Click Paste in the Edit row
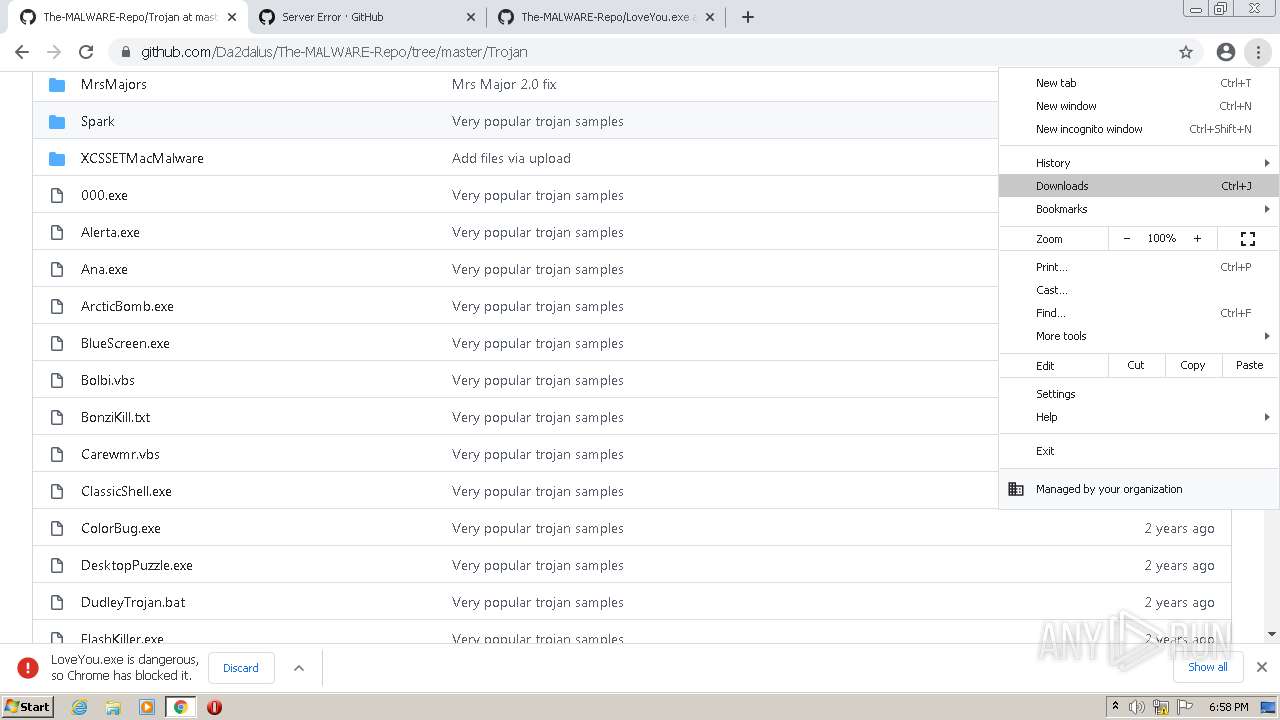The height and width of the screenshot is (720, 1280). click(x=1250, y=365)
